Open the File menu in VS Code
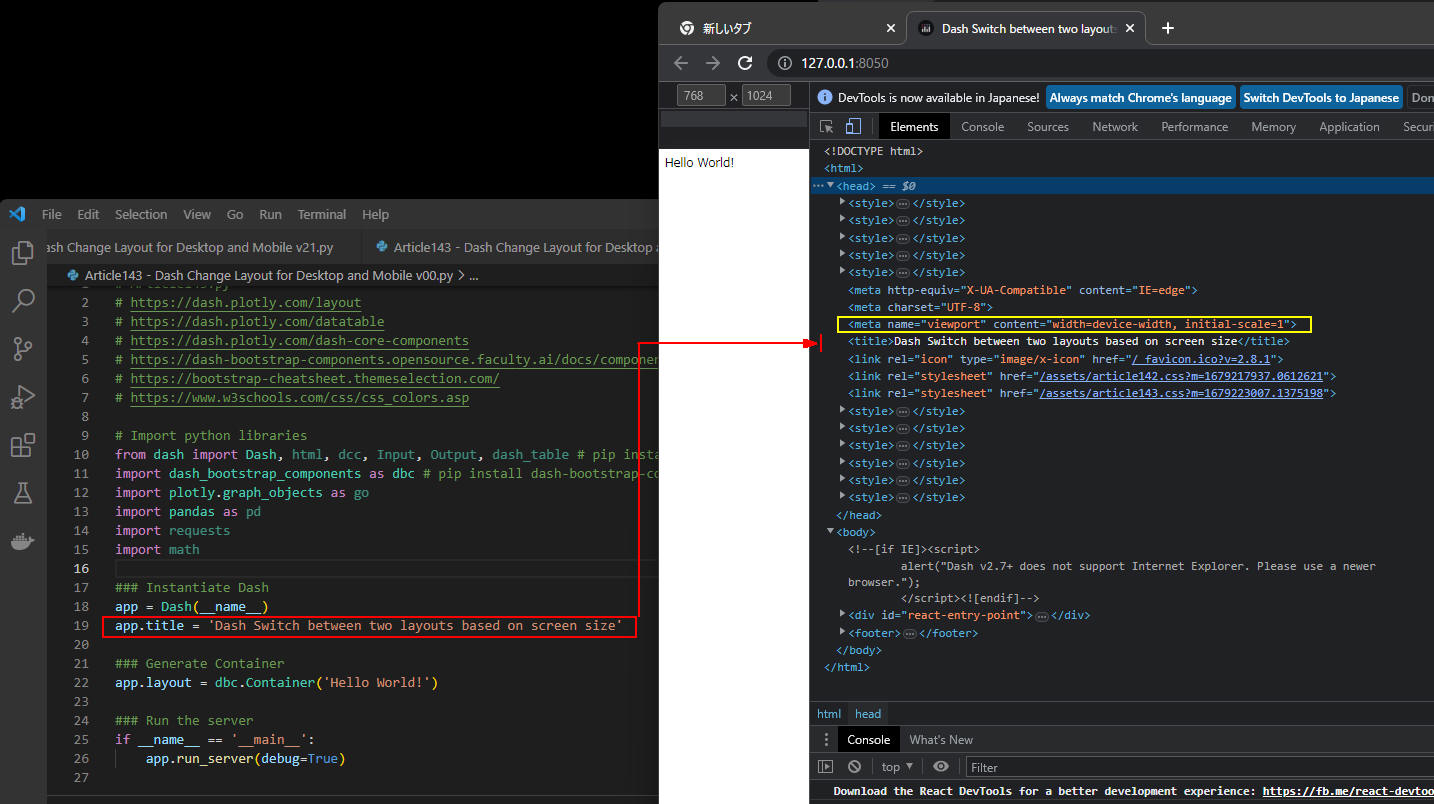The image size is (1434, 804). click(x=52, y=214)
